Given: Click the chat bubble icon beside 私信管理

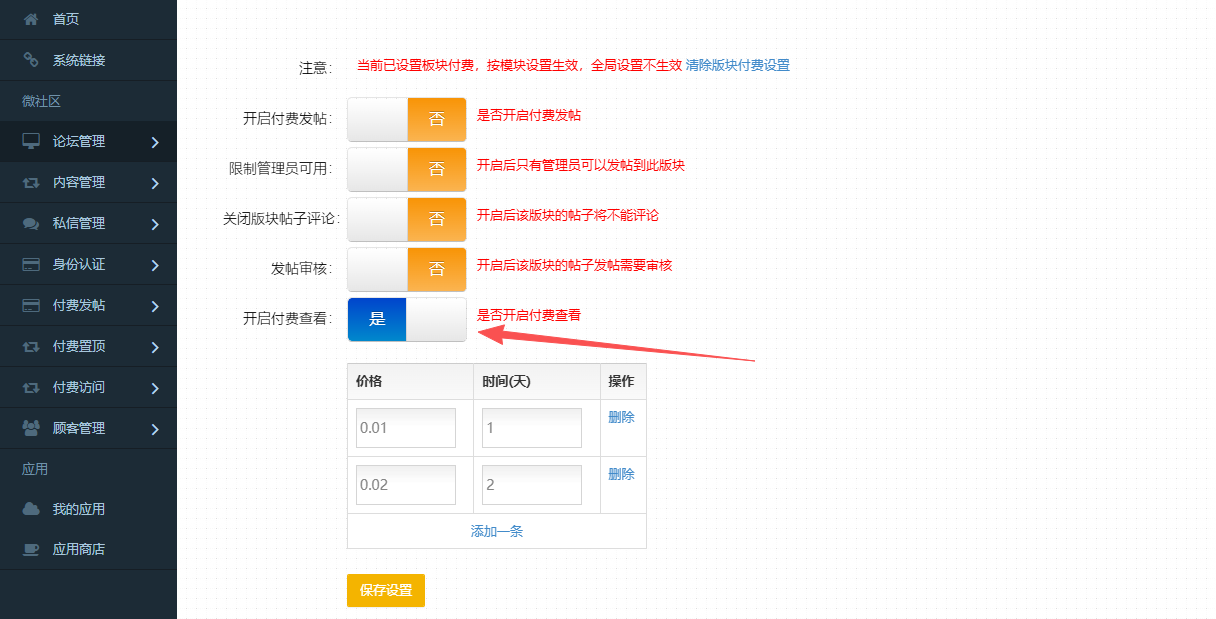Looking at the screenshot, I should tap(31, 224).
